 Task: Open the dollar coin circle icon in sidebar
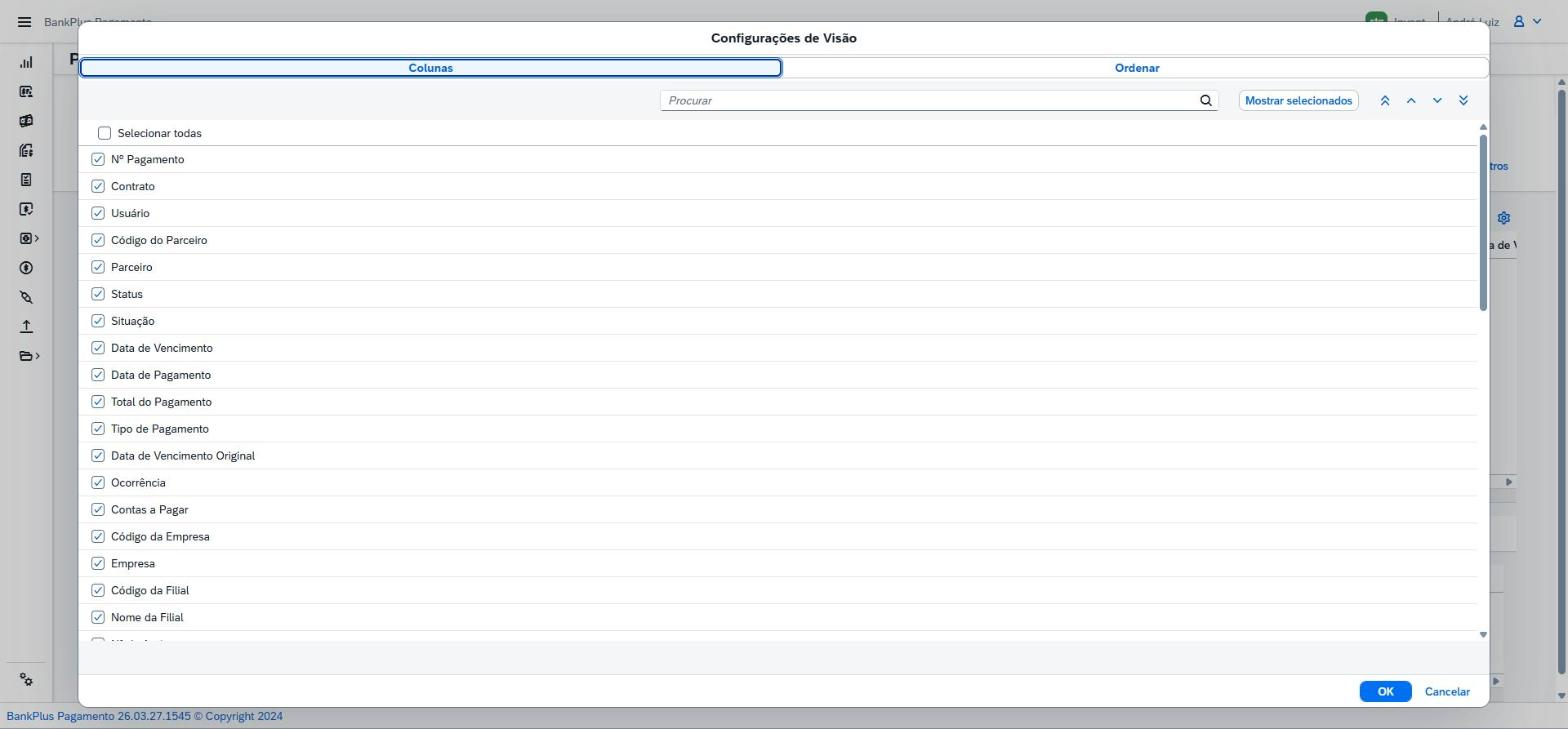point(26,268)
